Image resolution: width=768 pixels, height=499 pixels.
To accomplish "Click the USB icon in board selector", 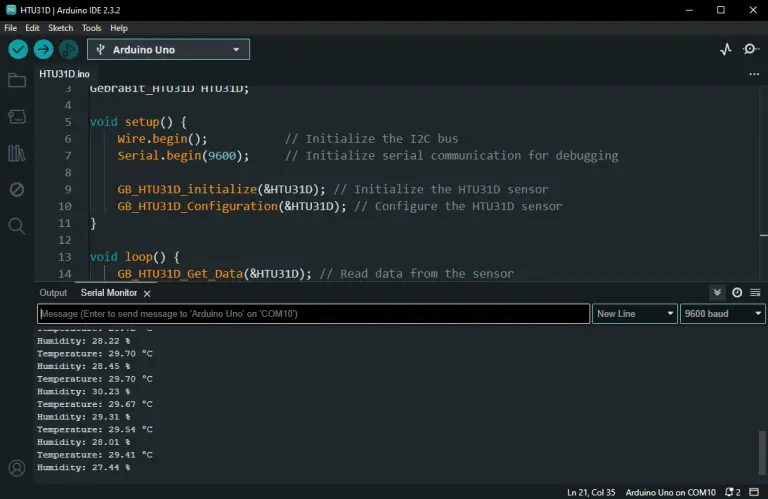I will coord(100,49).
